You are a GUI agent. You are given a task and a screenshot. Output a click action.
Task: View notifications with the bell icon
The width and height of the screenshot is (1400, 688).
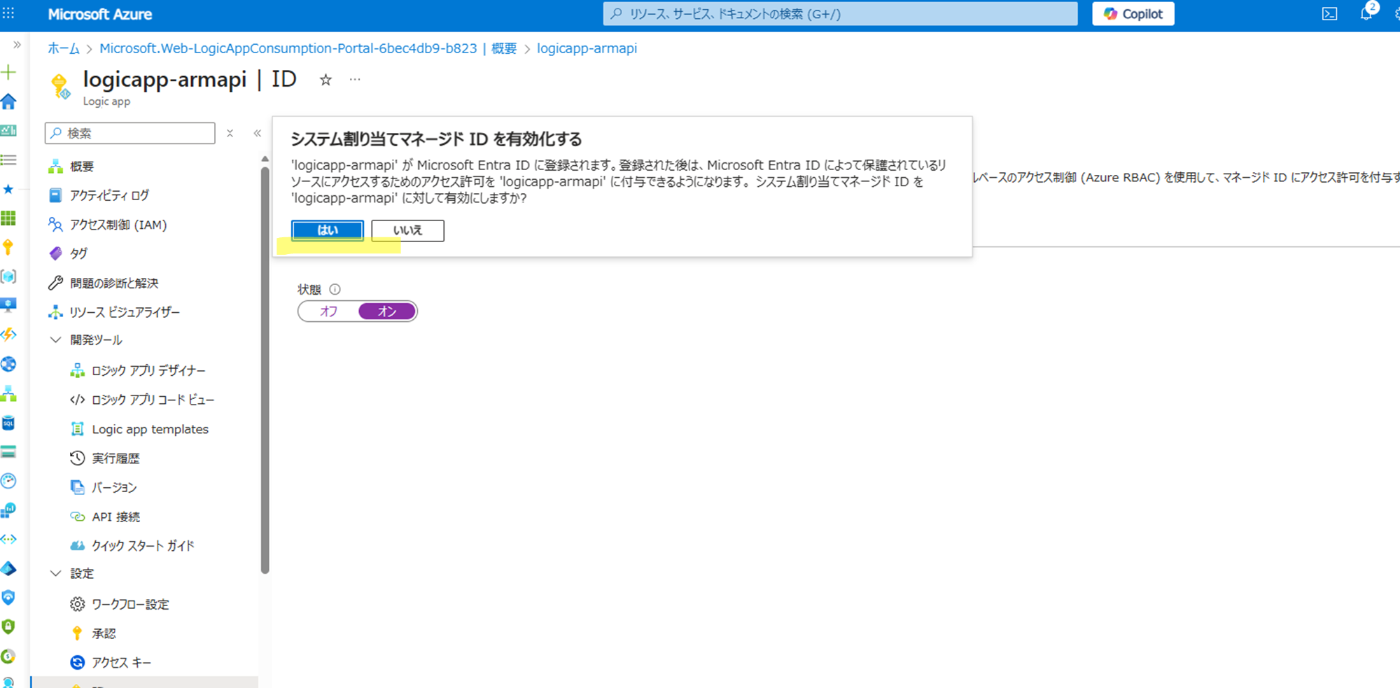(x=1367, y=13)
